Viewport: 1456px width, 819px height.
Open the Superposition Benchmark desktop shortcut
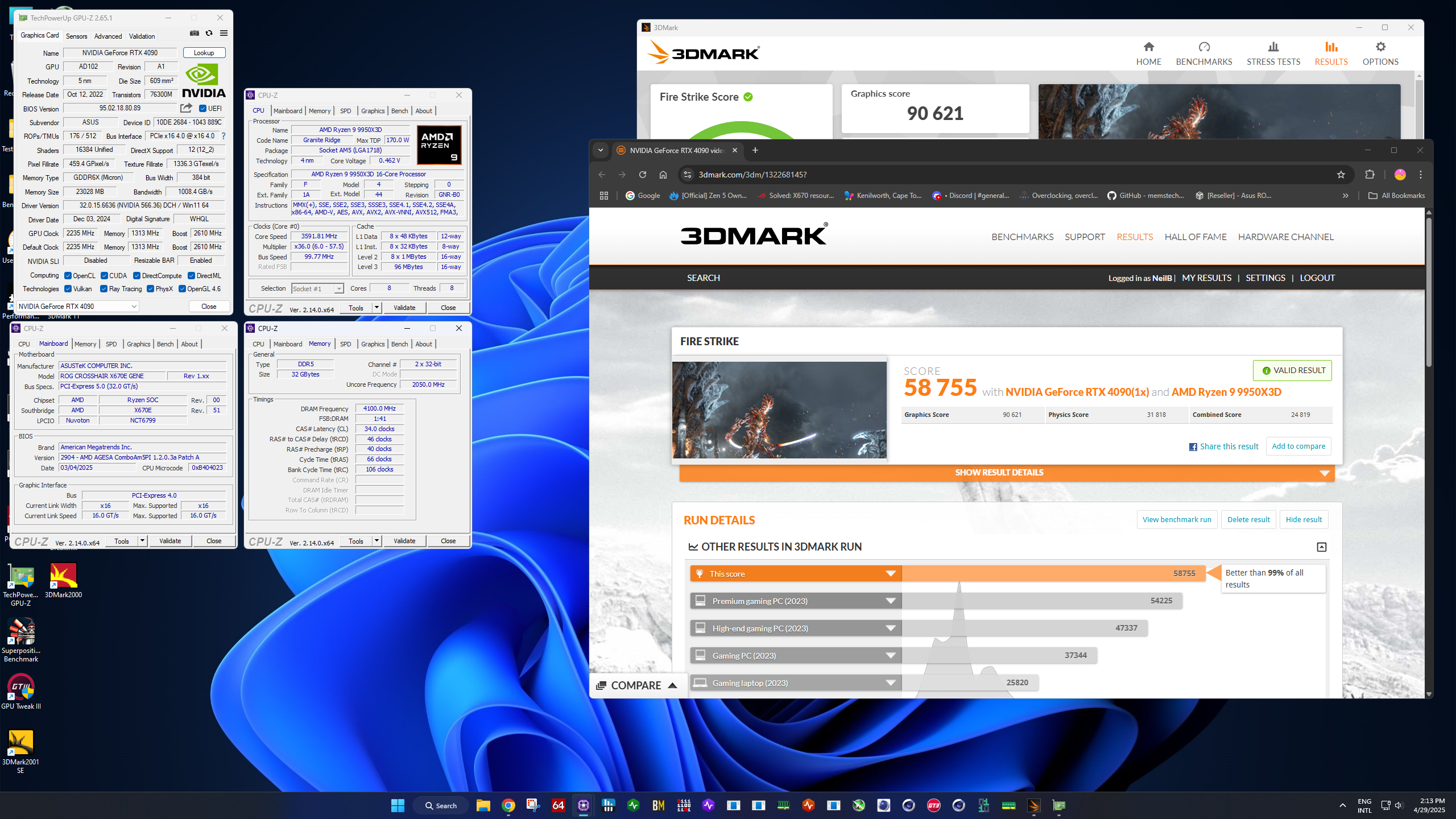tap(21, 640)
